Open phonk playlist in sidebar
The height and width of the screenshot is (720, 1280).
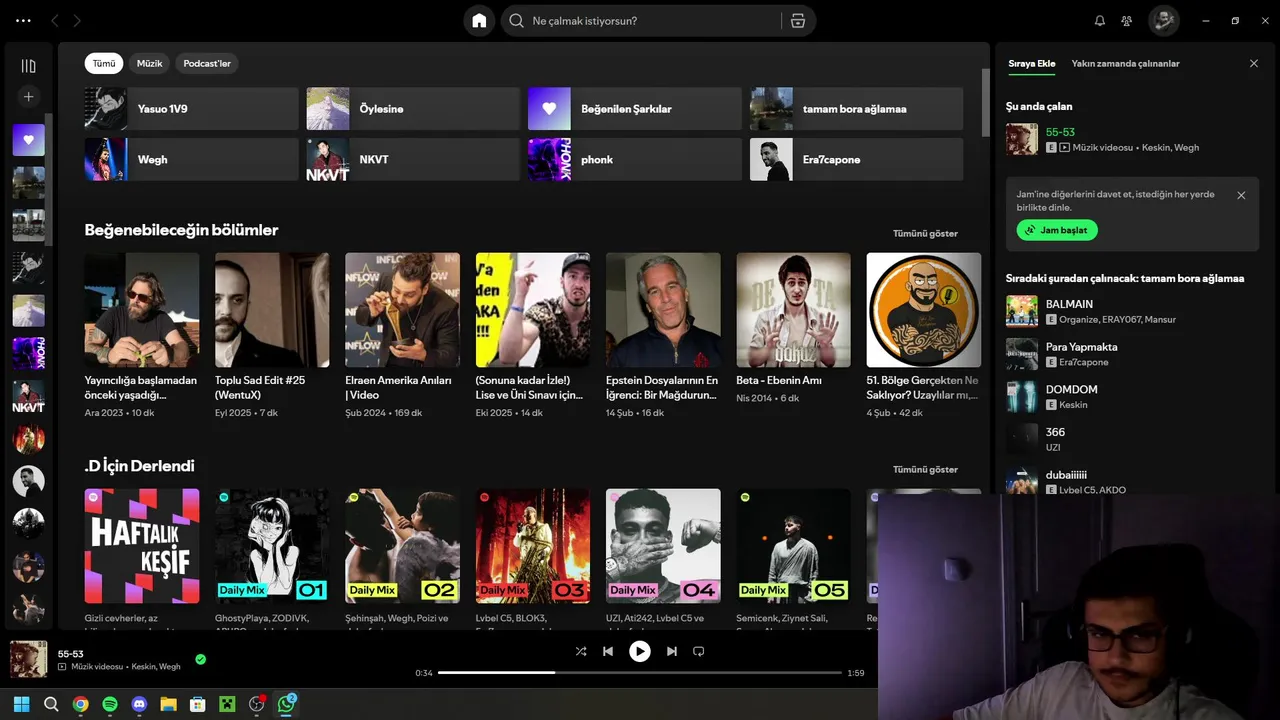(x=28, y=354)
